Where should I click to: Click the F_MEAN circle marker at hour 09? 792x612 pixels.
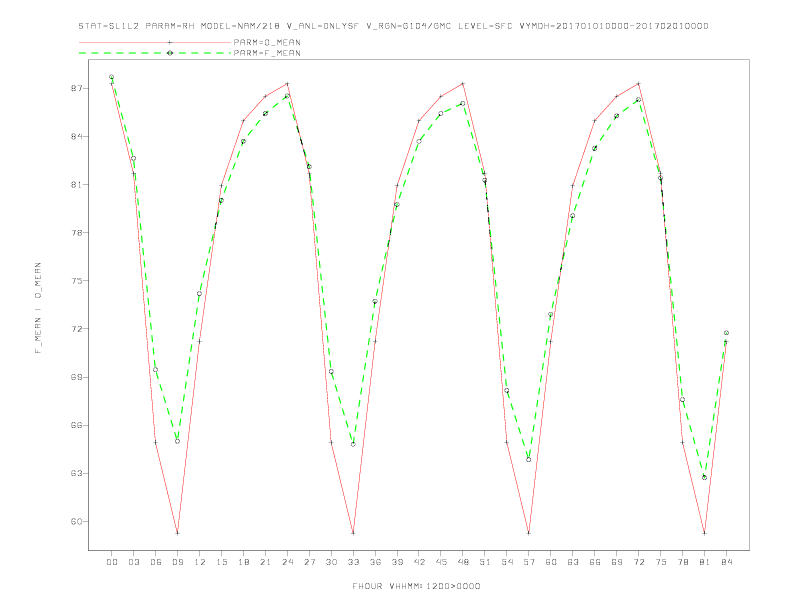point(177,441)
